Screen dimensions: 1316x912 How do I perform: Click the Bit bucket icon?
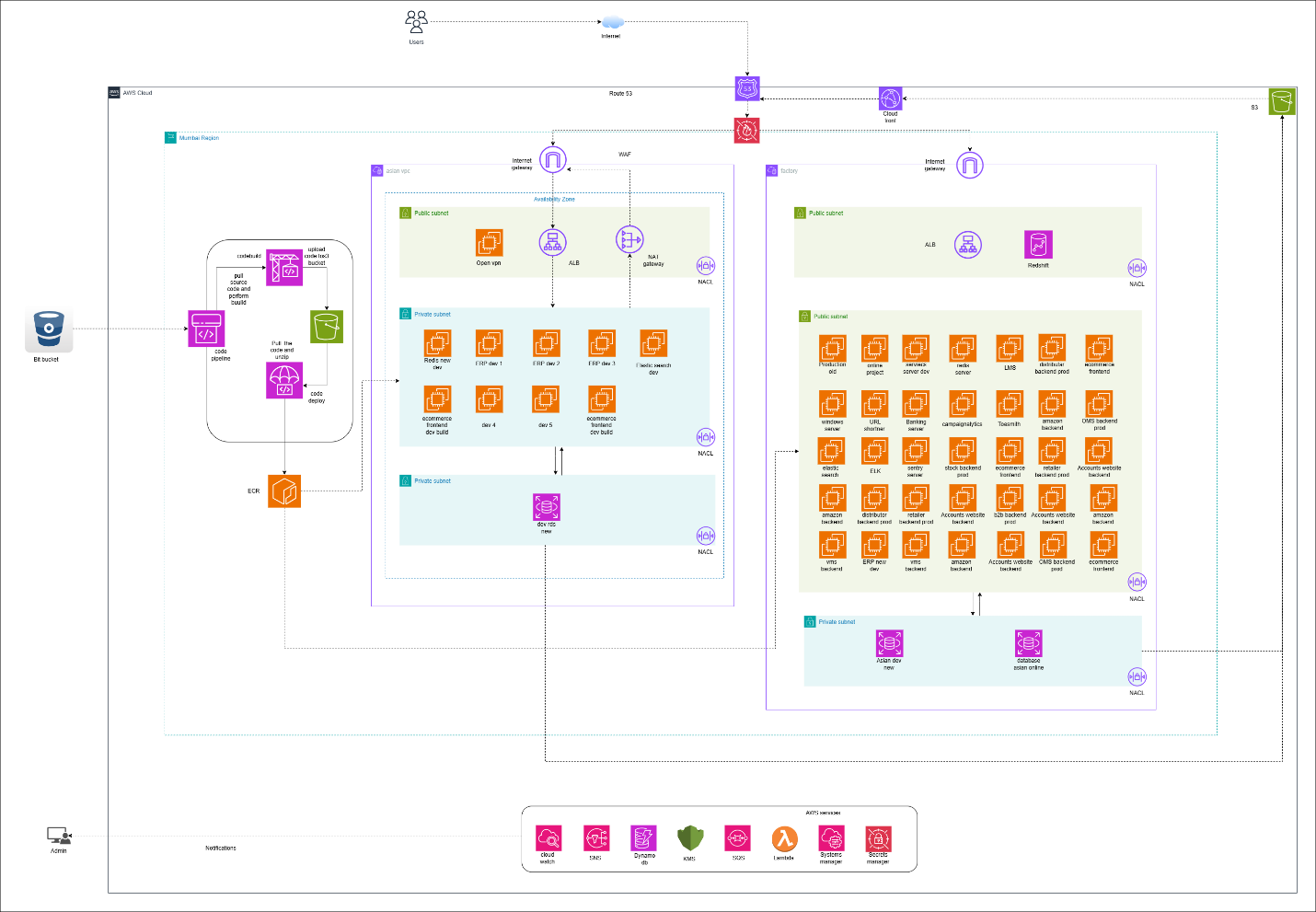(48, 331)
